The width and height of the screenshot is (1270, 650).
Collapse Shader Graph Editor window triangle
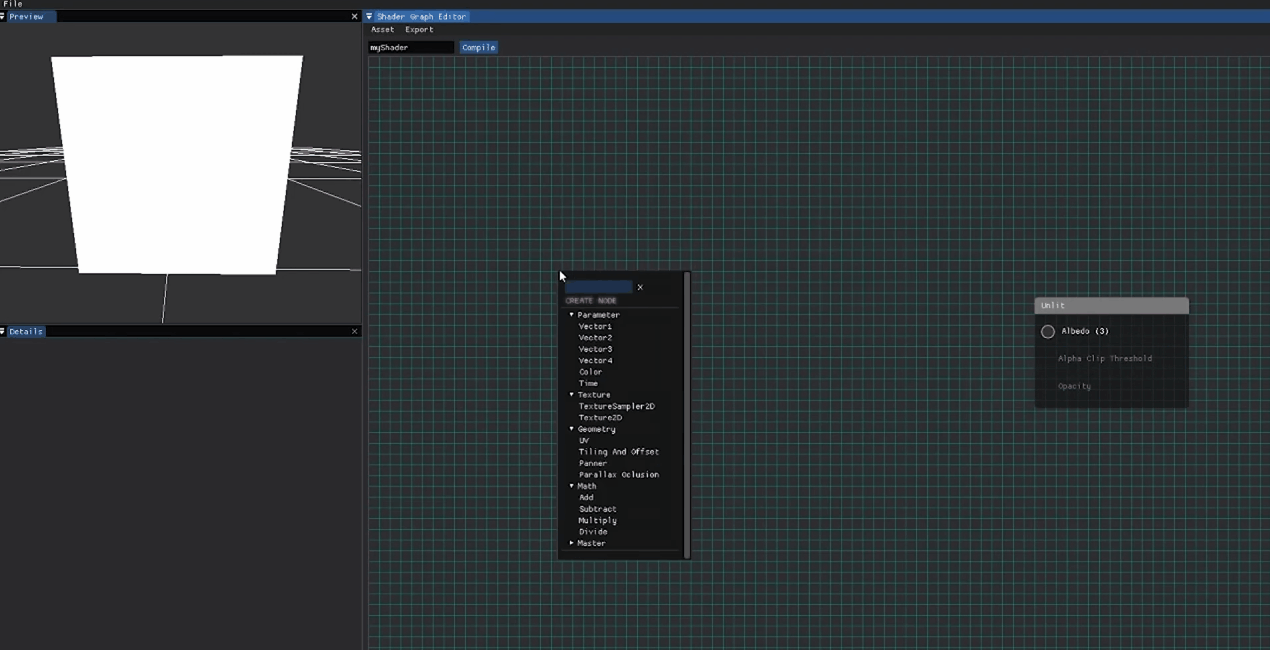coord(369,17)
